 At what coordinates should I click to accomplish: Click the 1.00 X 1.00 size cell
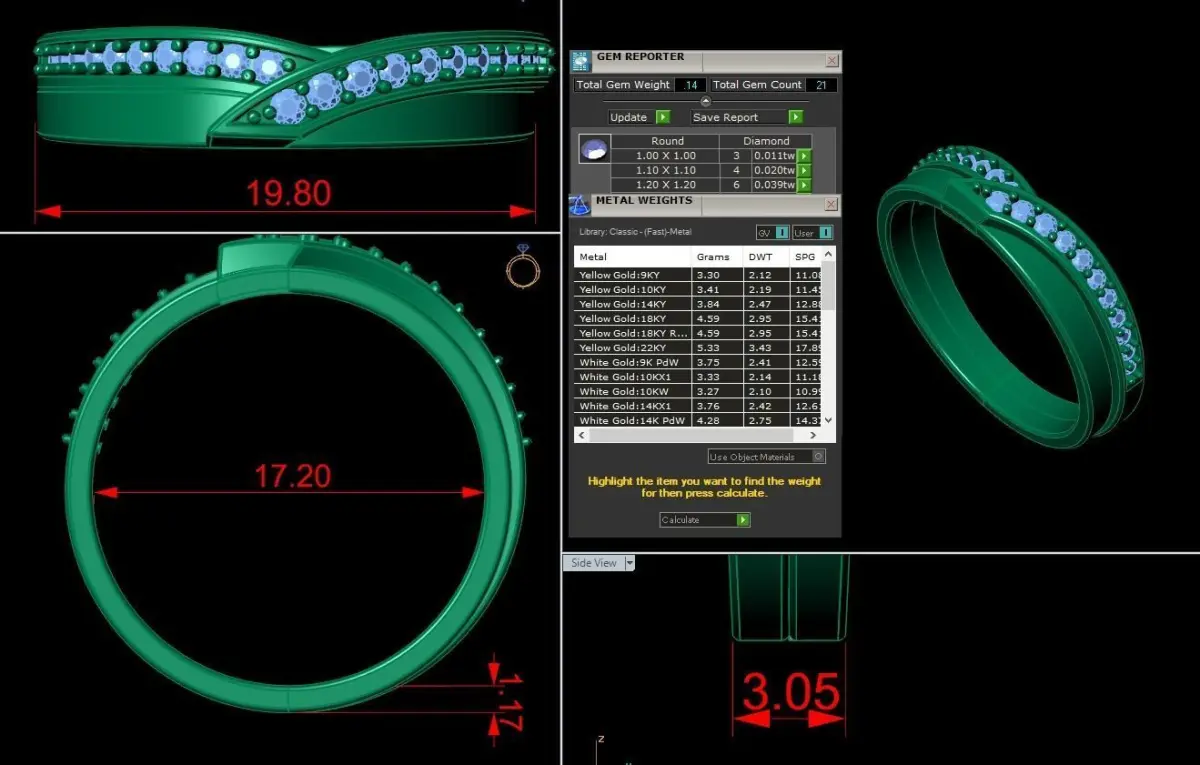tap(666, 156)
